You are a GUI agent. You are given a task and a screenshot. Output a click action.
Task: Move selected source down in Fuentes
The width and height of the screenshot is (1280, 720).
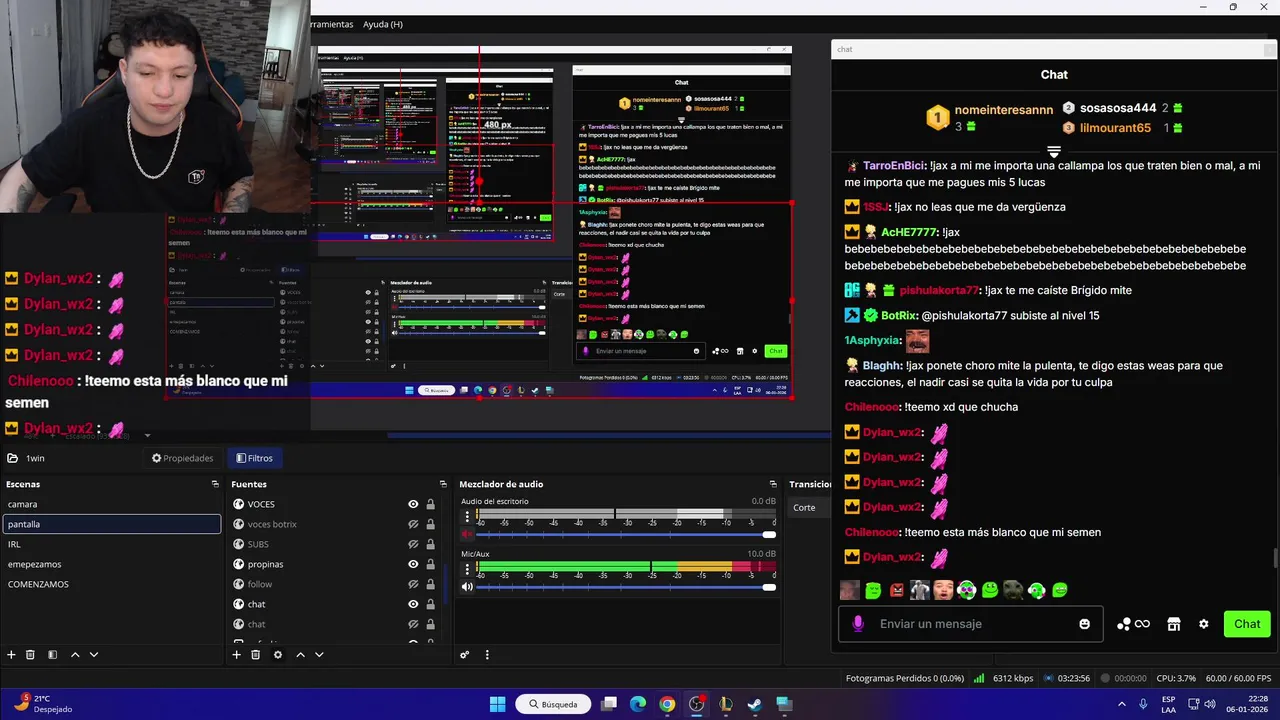[319, 655]
